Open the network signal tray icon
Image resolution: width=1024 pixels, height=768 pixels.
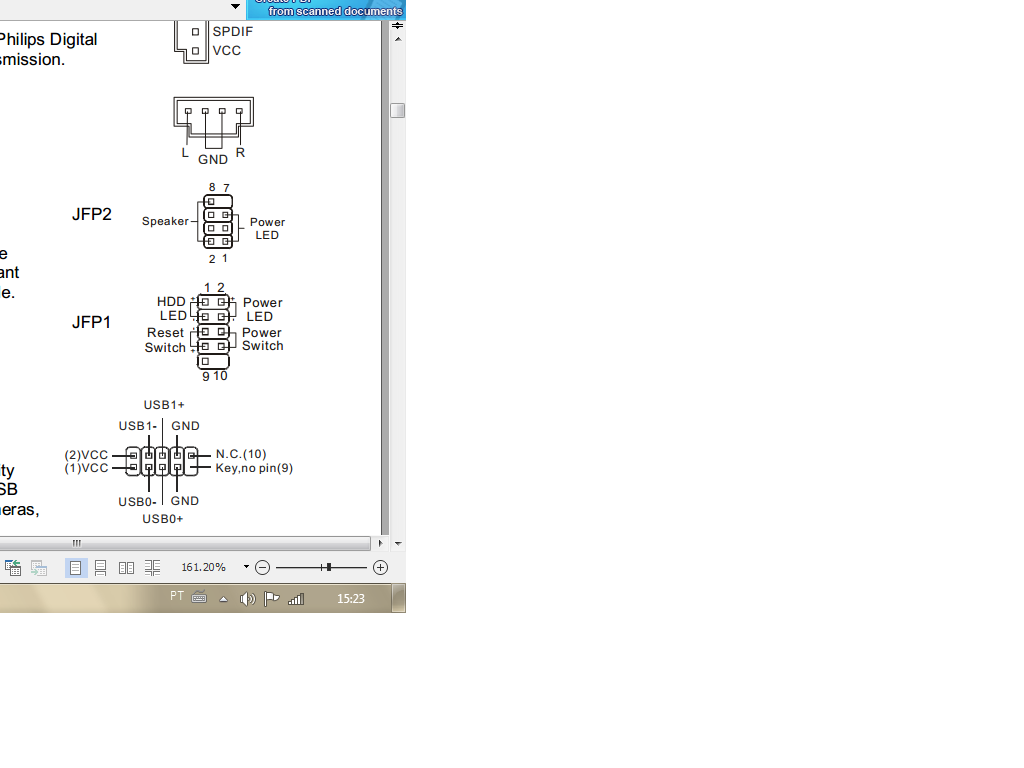296,599
